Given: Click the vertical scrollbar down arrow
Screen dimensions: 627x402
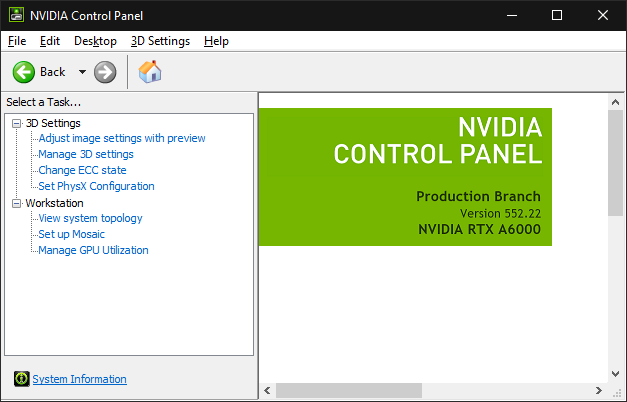Looking at the screenshot, I should click(616, 371).
